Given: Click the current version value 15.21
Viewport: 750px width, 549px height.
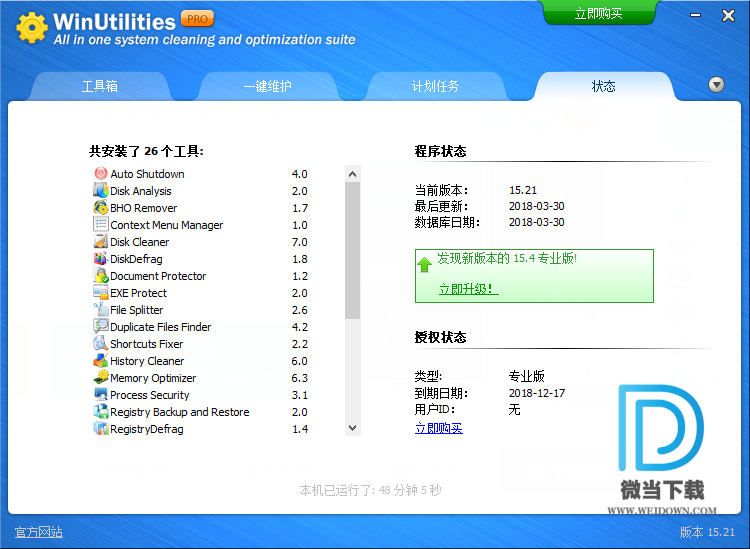Looking at the screenshot, I should pos(523,190).
